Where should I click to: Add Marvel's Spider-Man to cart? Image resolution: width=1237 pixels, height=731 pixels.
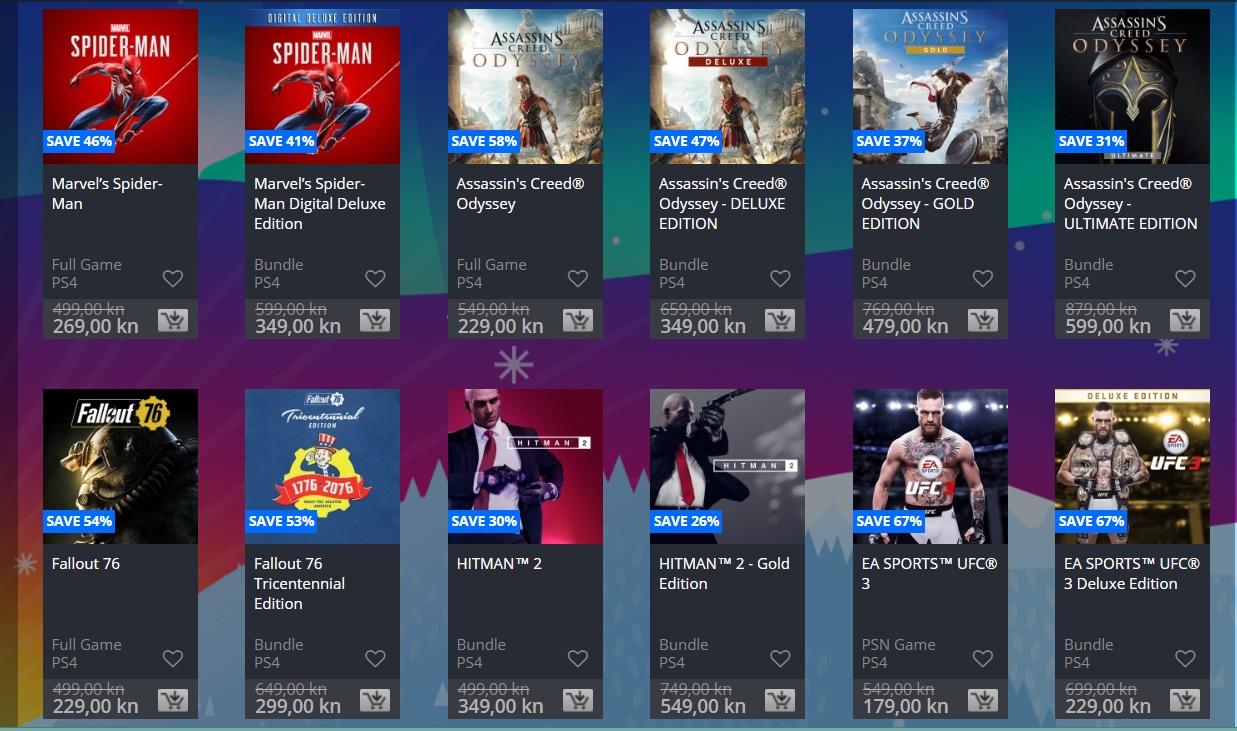(x=173, y=321)
